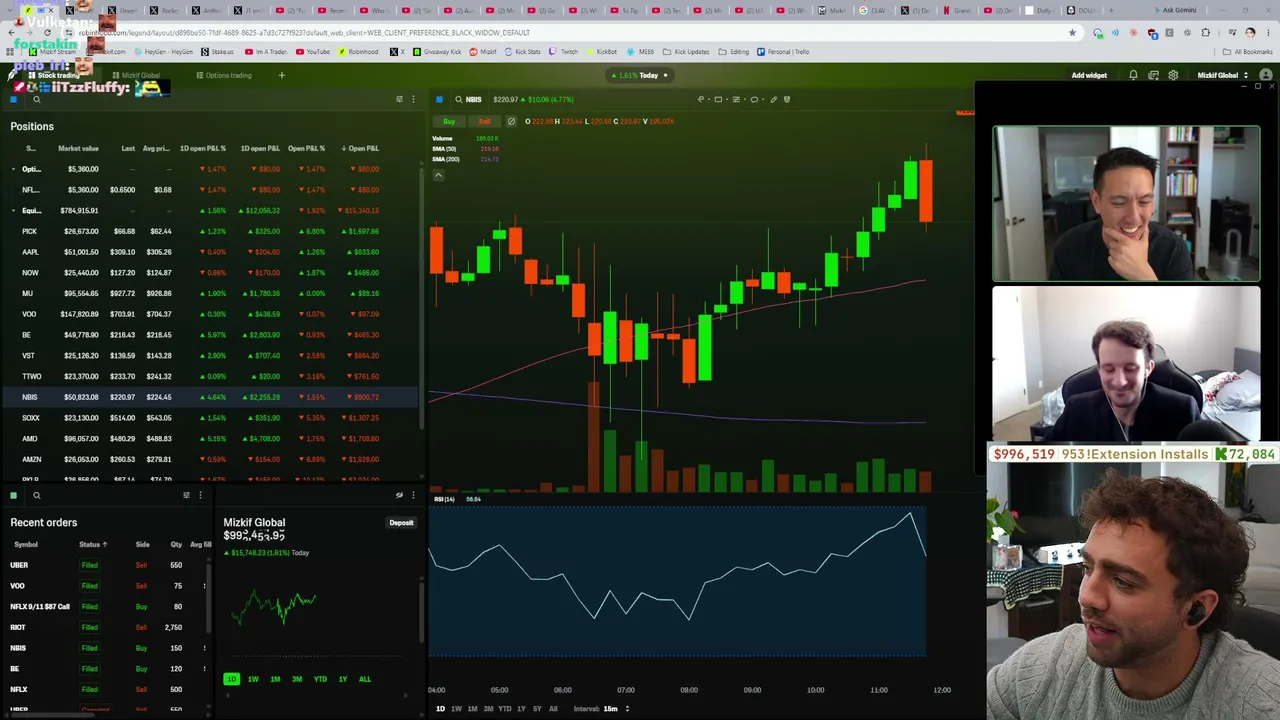Open the All Bookmarks folder
1280x720 pixels.
click(1247, 52)
